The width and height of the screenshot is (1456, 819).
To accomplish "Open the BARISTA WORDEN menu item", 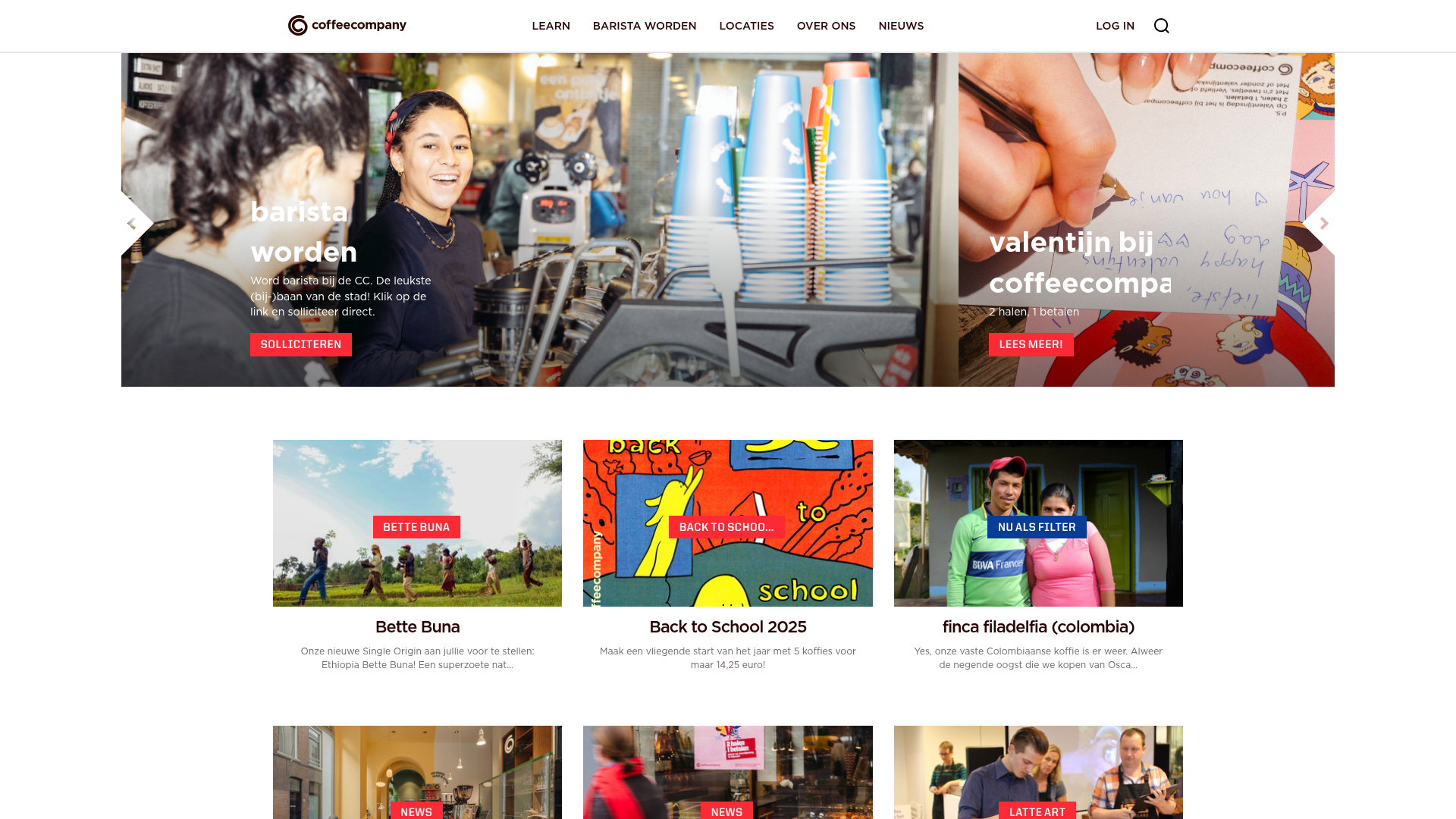I will [645, 26].
